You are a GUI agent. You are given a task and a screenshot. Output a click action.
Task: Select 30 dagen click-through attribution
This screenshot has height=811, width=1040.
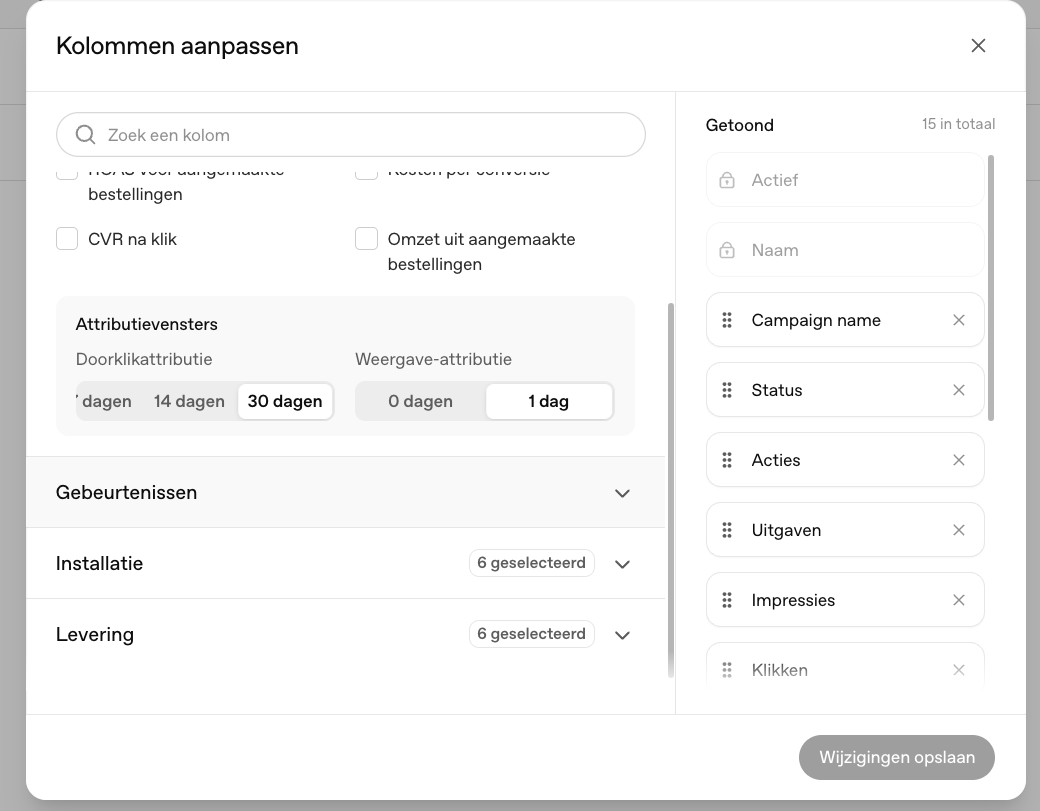(285, 401)
